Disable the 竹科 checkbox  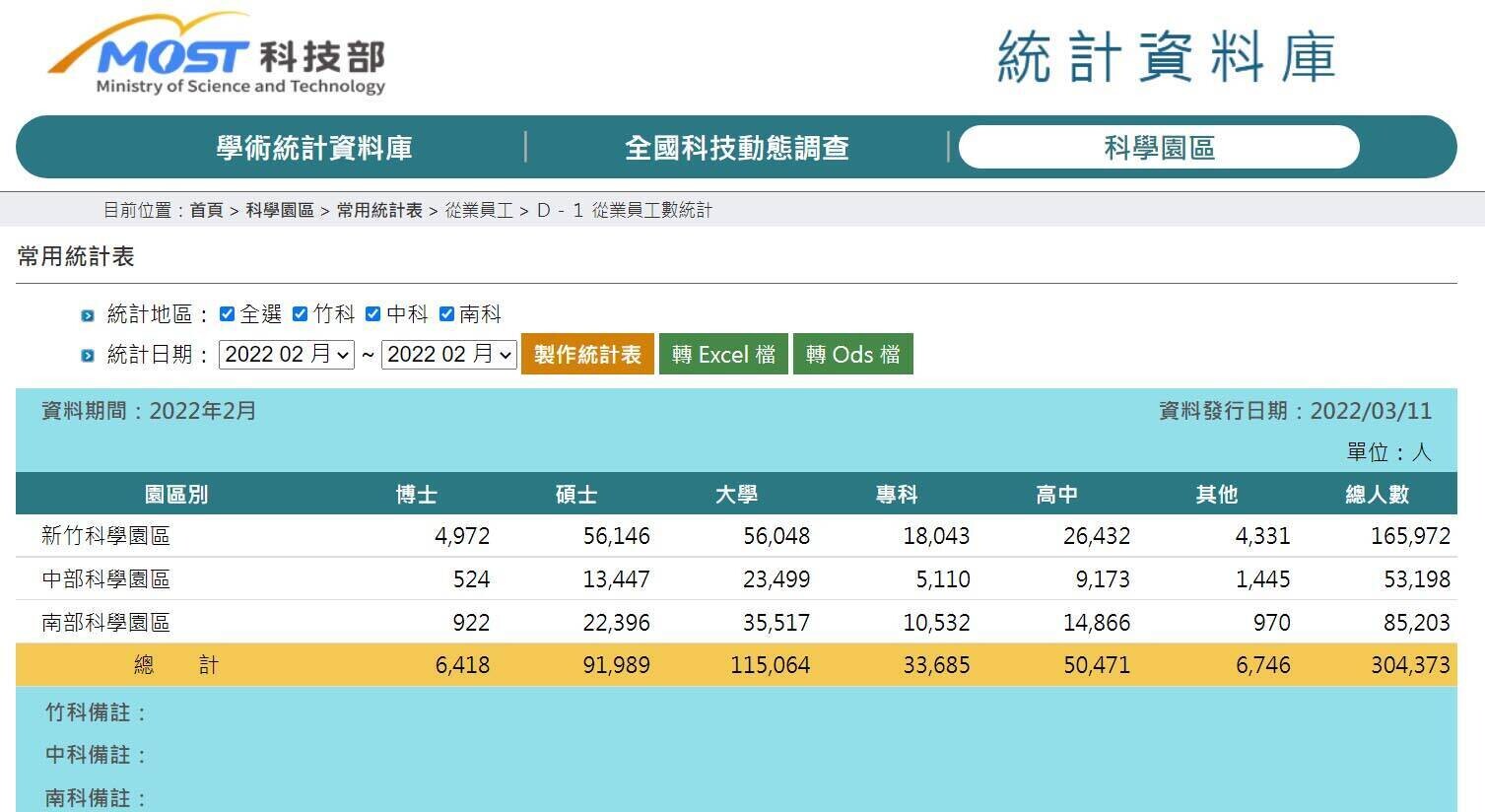pos(300,313)
